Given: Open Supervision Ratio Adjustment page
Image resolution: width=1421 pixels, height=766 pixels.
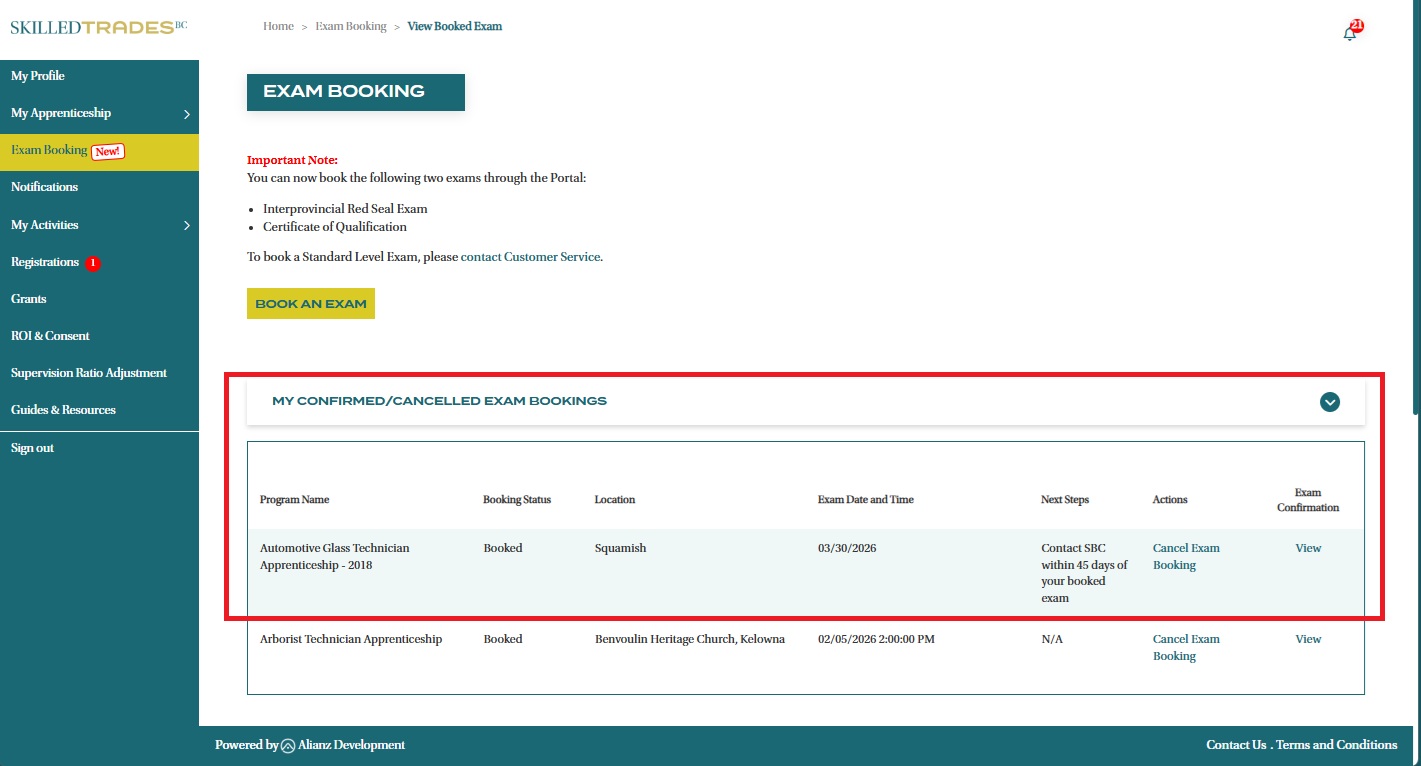Looking at the screenshot, I should (x=89, y=373).
